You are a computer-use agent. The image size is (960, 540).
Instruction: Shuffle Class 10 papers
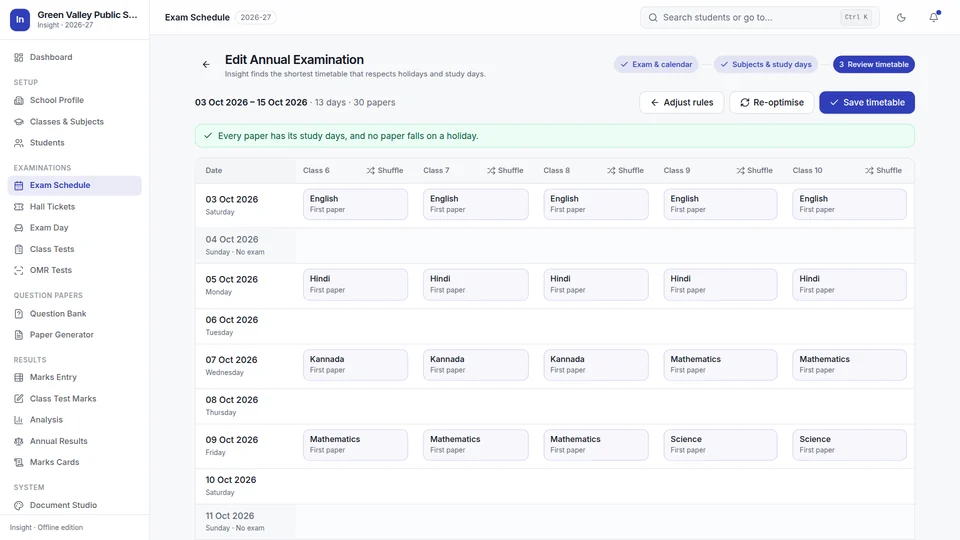click(883, 171)
